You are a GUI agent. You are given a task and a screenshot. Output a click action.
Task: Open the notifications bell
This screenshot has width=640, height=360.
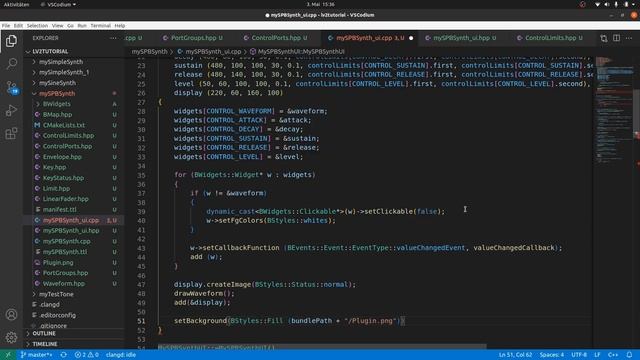(x=629, y=355)
